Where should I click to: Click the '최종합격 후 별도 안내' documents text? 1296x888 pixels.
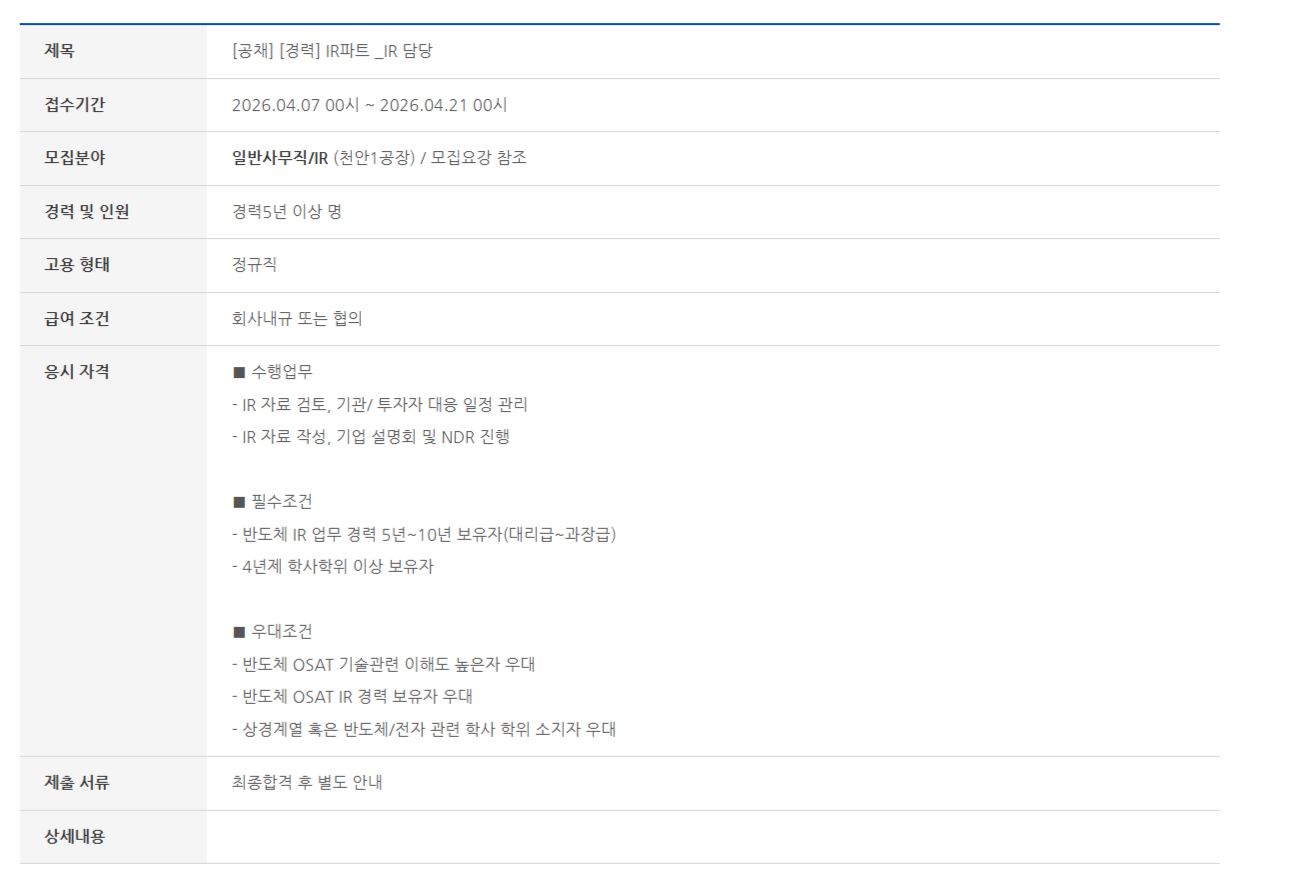[307, 783]
